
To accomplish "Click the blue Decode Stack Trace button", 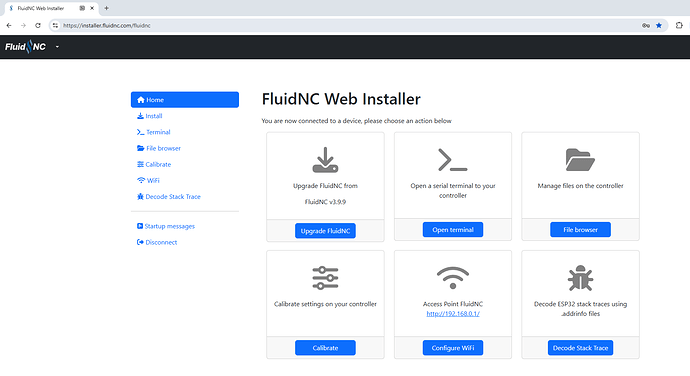I will coord(580,348).
